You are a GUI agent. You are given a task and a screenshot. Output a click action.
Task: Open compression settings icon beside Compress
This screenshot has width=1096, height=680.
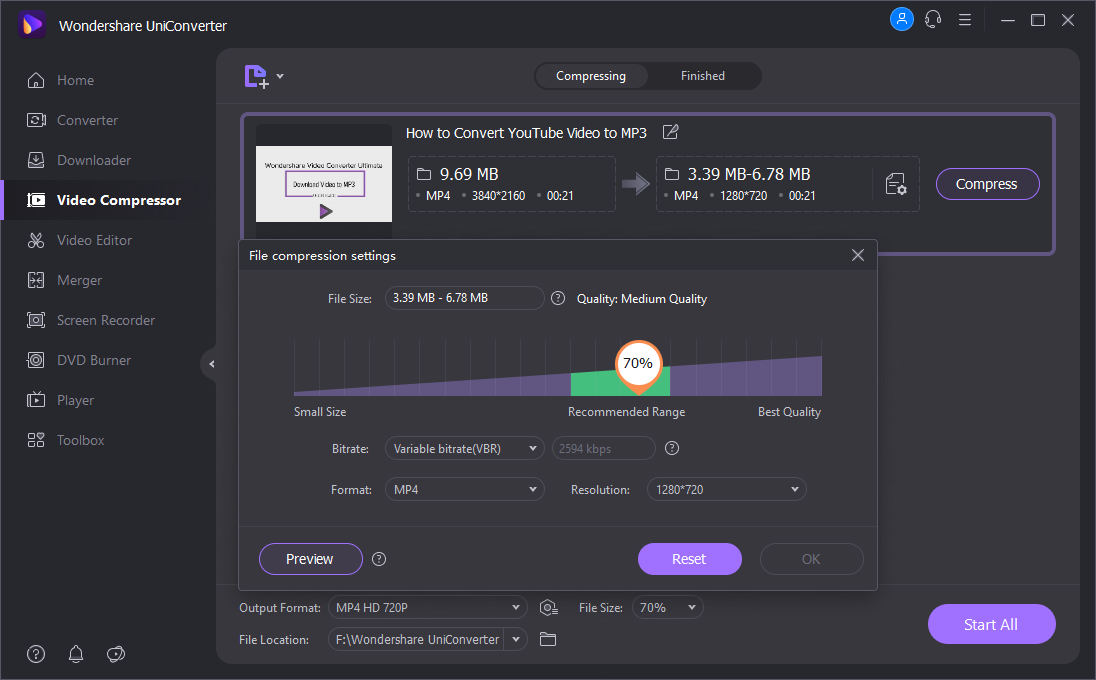896,184
